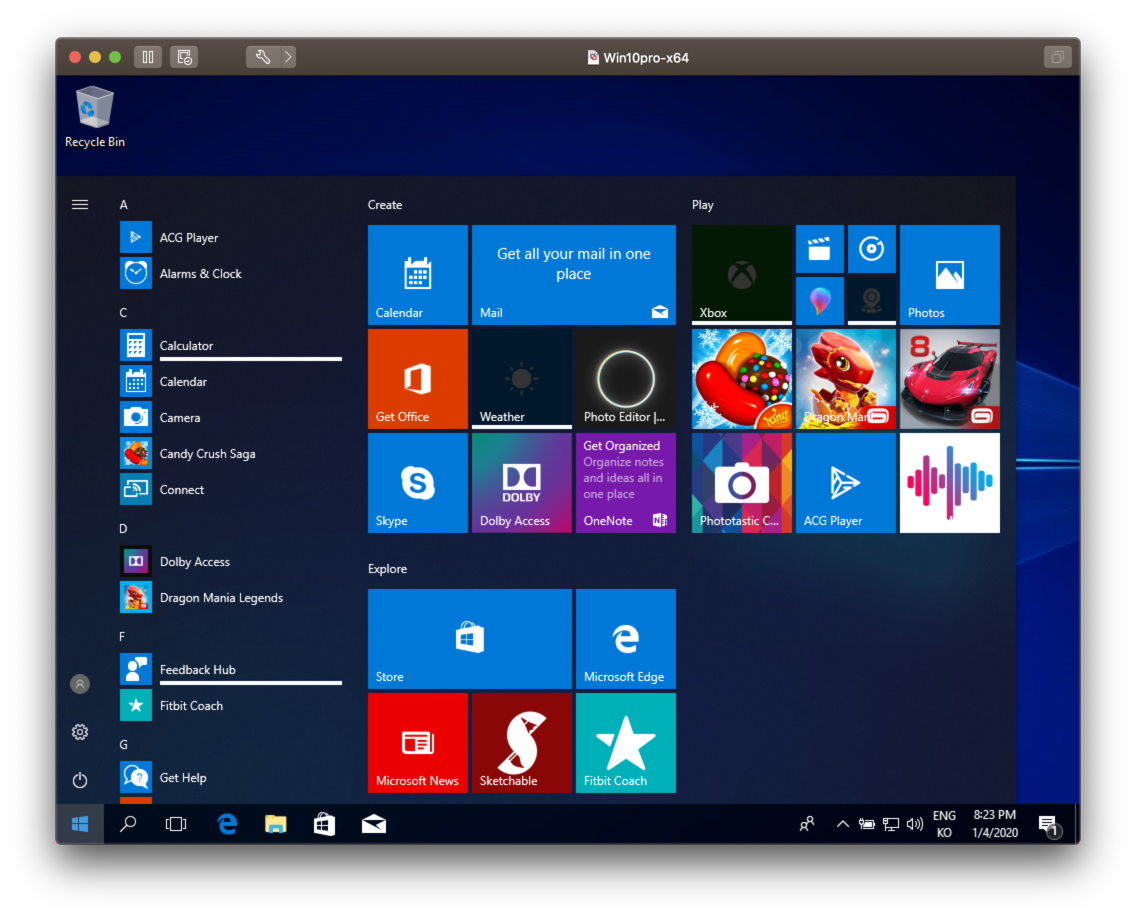This screenshot has width=1136, height=918.
Task: Open the Mail app on the taskbar
Action: [374, 824]
